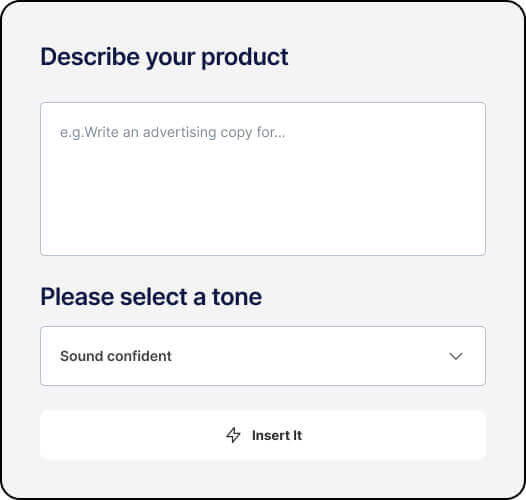Click the word 'tone' in the second heading
The height and width of the screenshot is (500, 526).
[237, 297]
